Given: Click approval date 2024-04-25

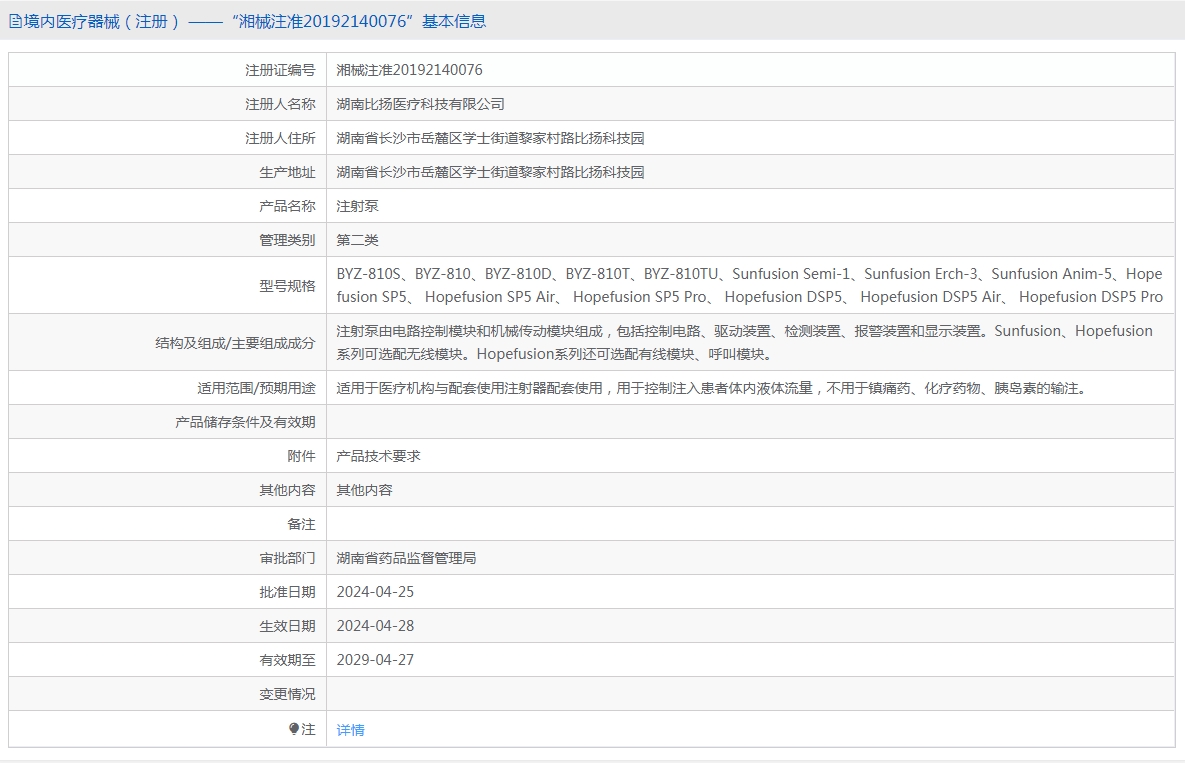Looking at the screenshot, I should 376,592.
